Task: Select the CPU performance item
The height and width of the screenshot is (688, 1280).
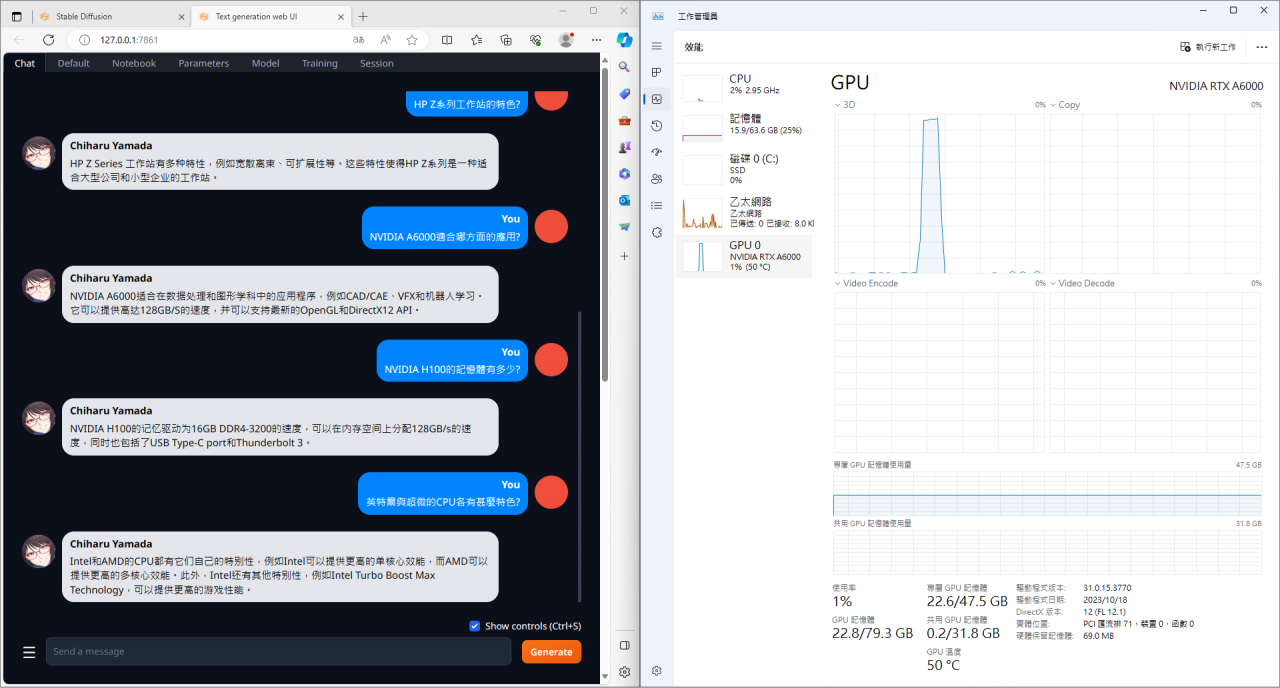Action: (745, 85)
